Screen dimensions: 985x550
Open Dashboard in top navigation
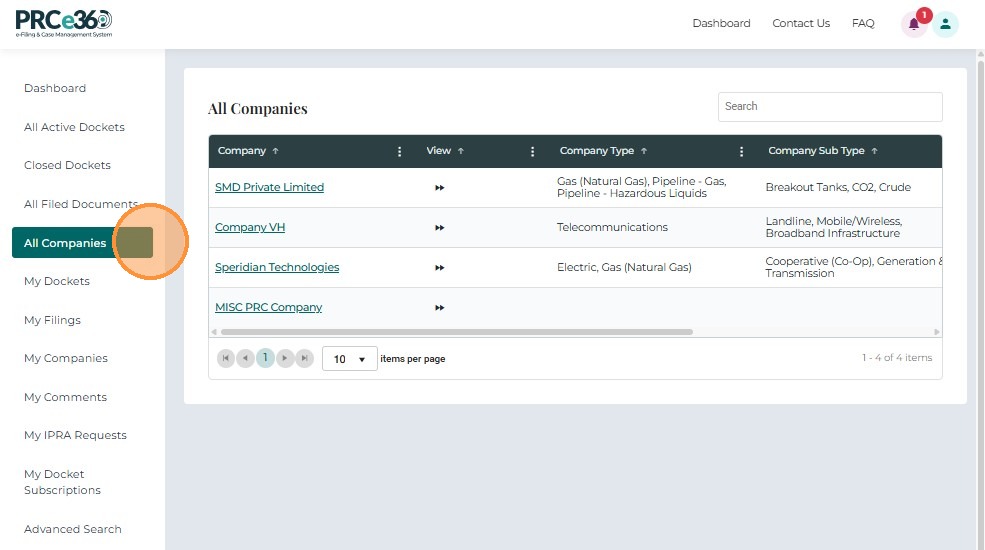(721, 23)
